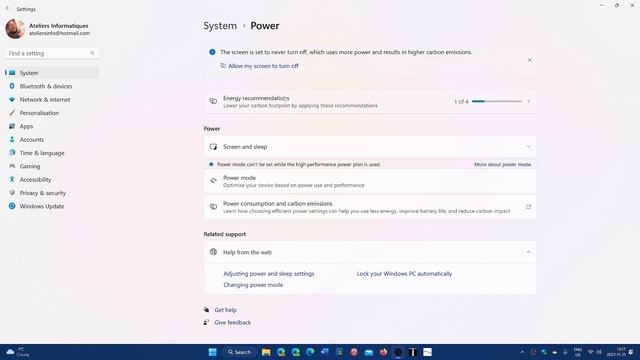Open the weather widget on taskbar
Image resolution: width=640 pixels, height=360 pixels.
(18, 352)
